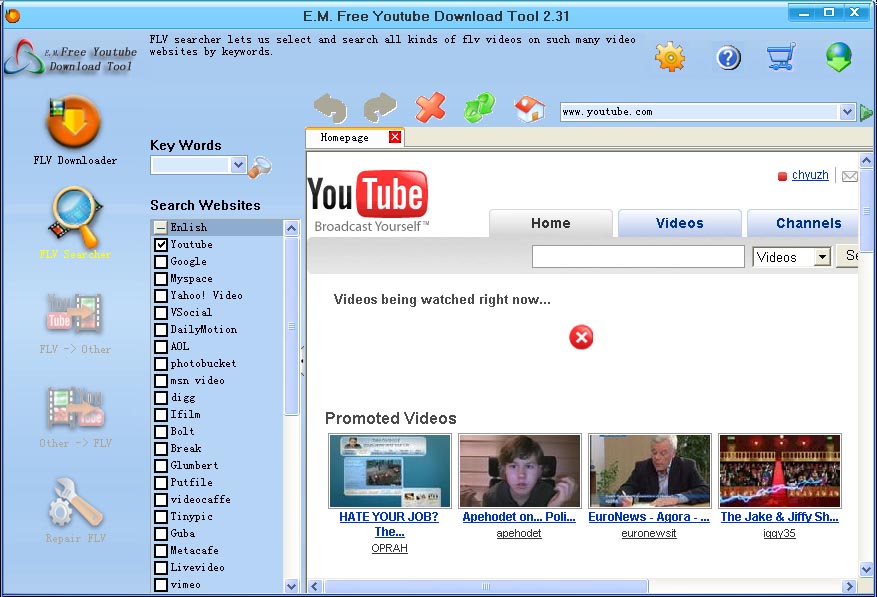Viewport: 877px width, 597px height.
Task: Open the euronewsit channel link
Action: click(x=649, y=534)
